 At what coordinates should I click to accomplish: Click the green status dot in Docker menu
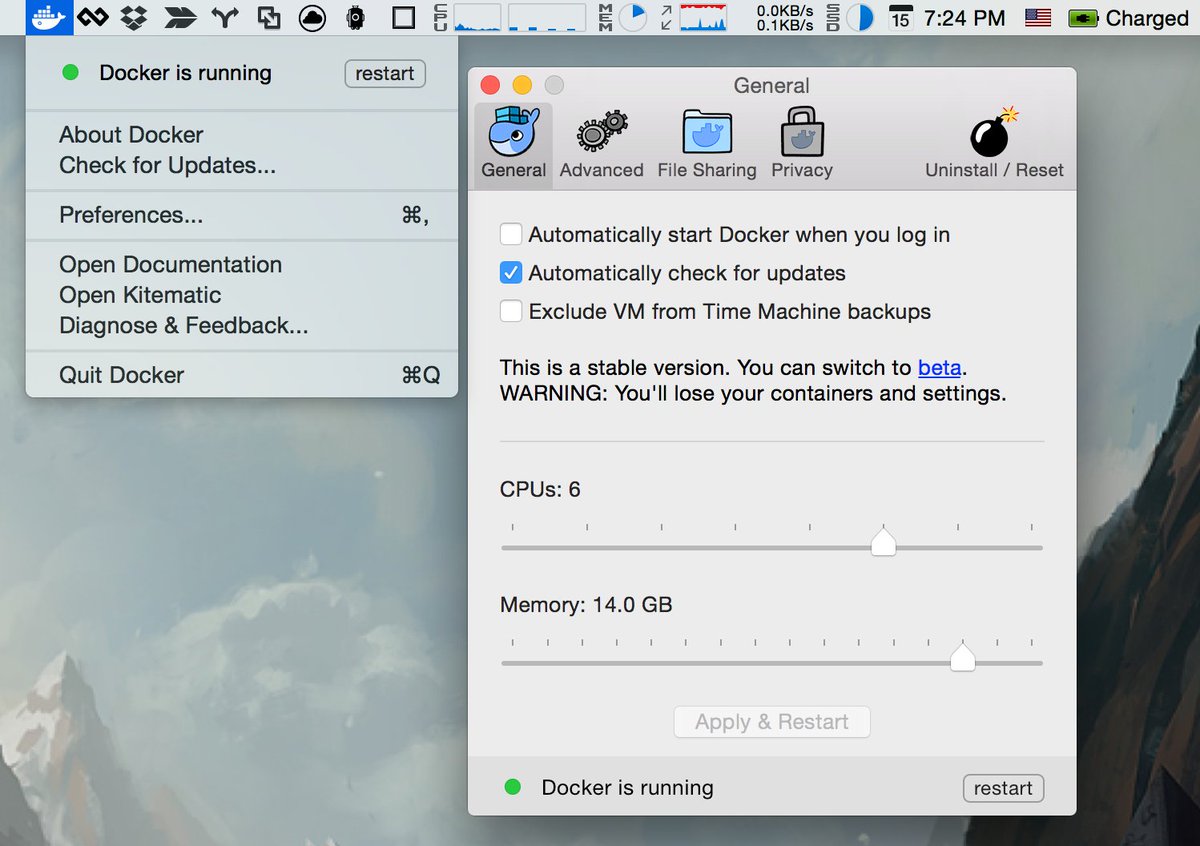70,72
